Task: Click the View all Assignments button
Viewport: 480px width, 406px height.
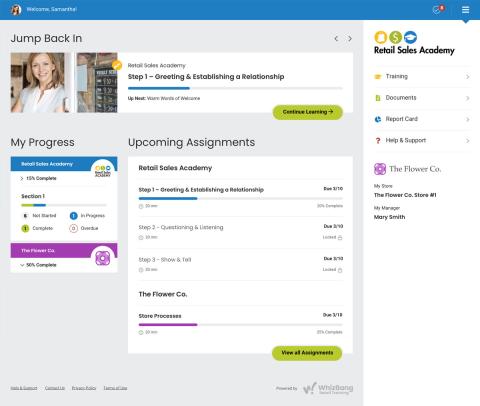Action: (307, 353)
